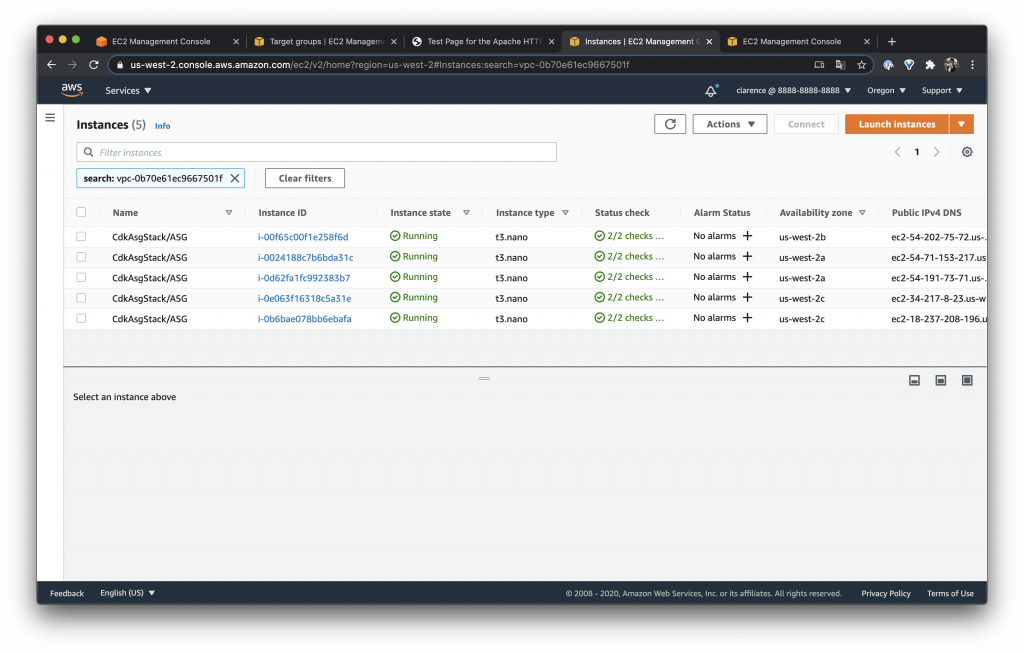The height and width of the screenshot is (653, 1024).
Task: Click the Feedback link in footer
Action: pos(67,594)
